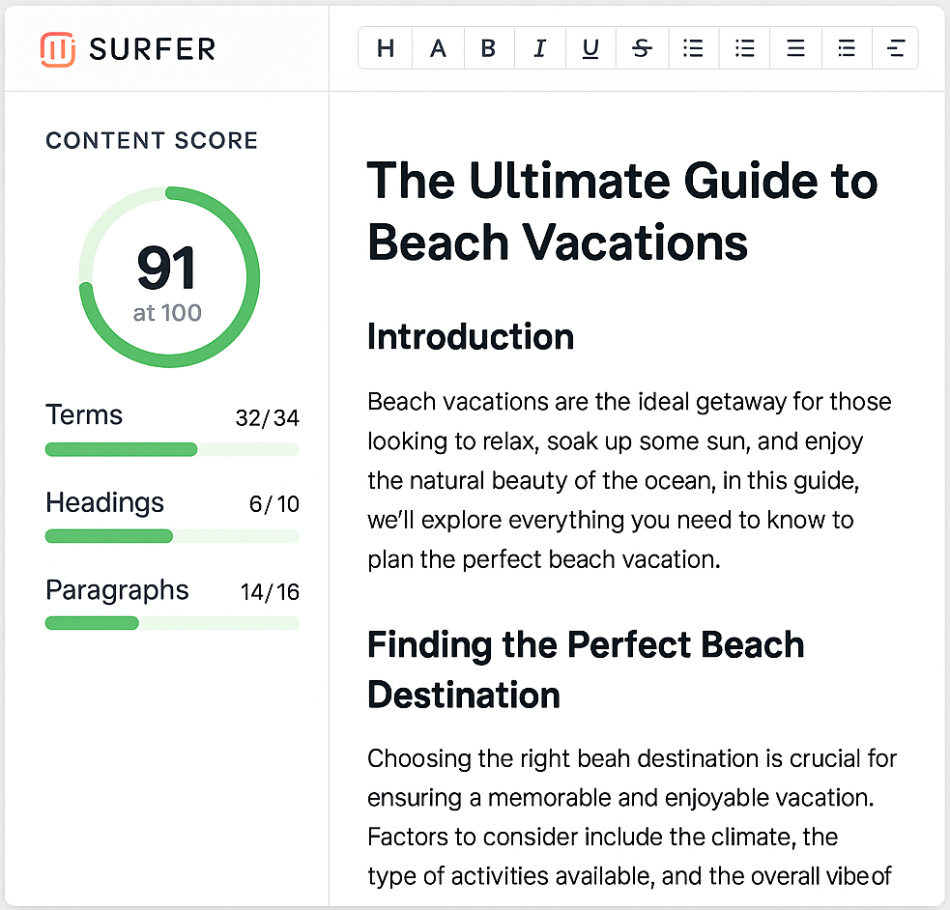Image resolution: width=950 pixels, height=910 pixels.
Task: Select the Terms 32/34 metric label
Action: 172,416
